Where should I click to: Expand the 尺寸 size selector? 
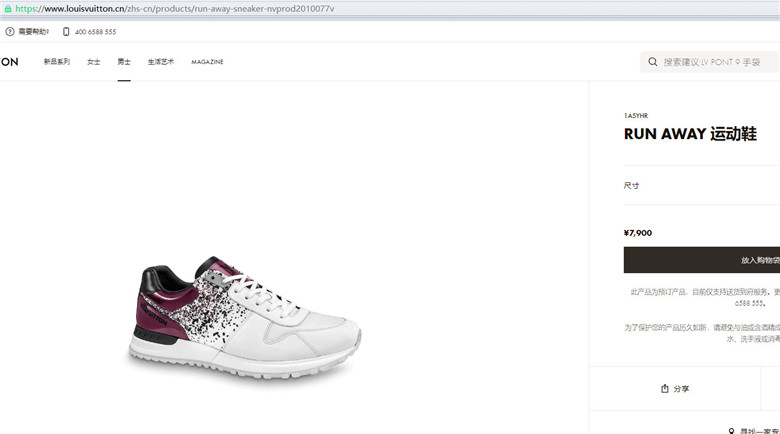[x=702, y=185]
